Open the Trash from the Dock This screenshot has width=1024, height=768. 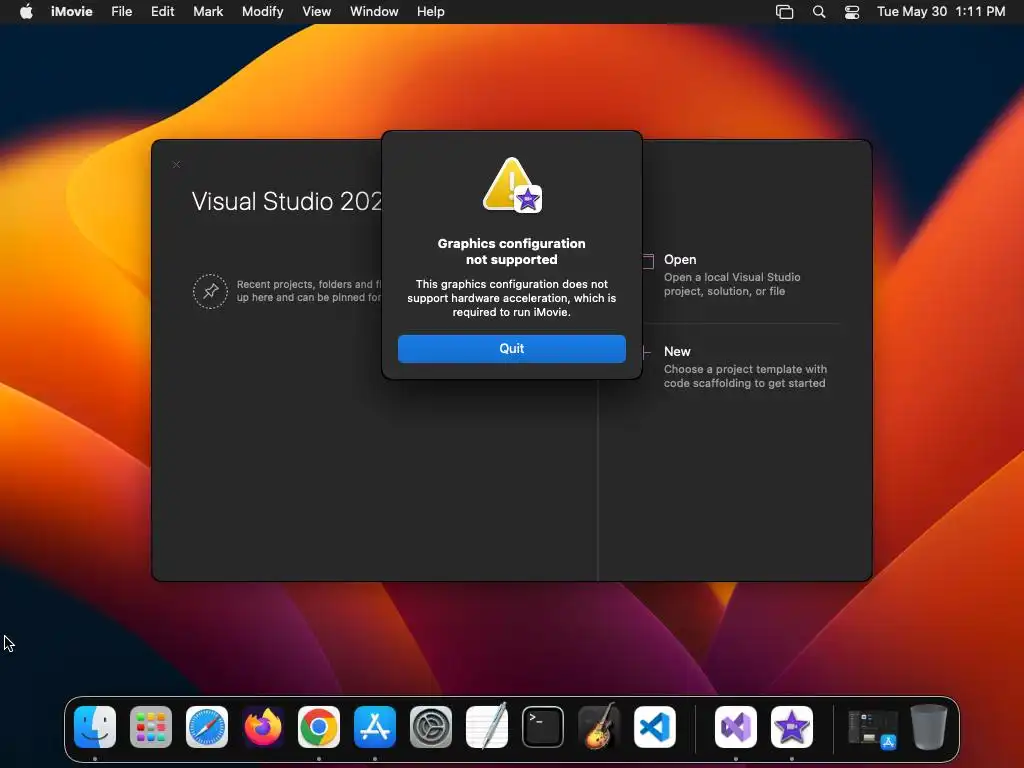(x=929, y=727)
